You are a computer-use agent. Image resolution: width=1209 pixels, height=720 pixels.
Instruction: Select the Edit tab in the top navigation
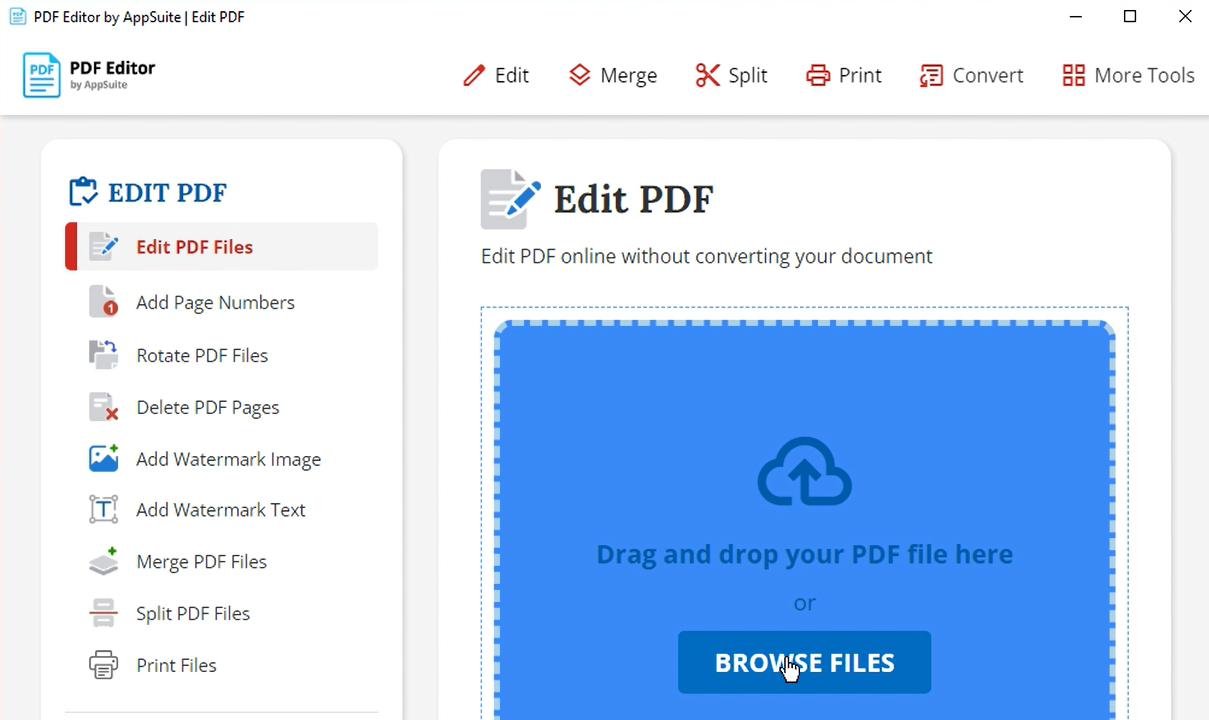(496, 75)
